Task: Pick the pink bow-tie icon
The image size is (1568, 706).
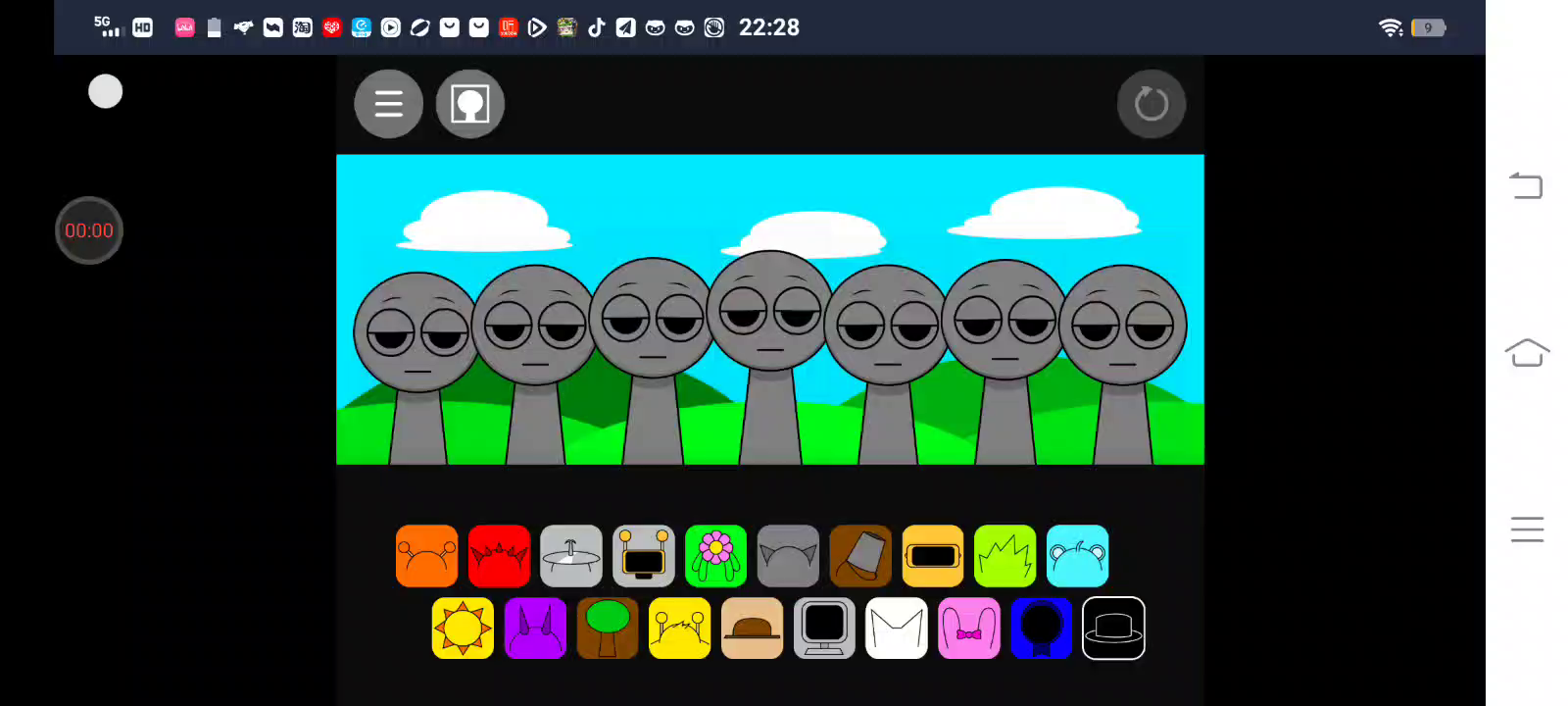Action: [x=969, y=629]
